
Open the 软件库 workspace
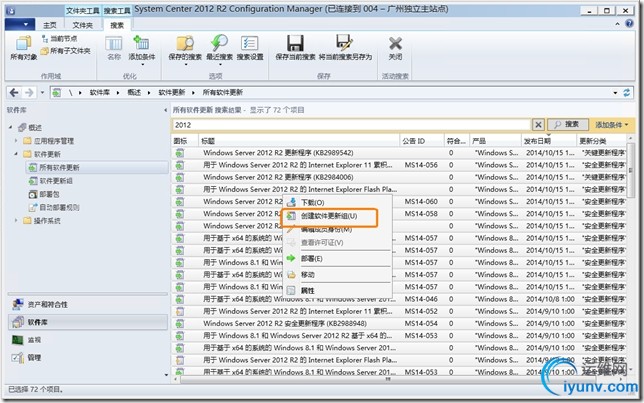click(x=87, y=322)
